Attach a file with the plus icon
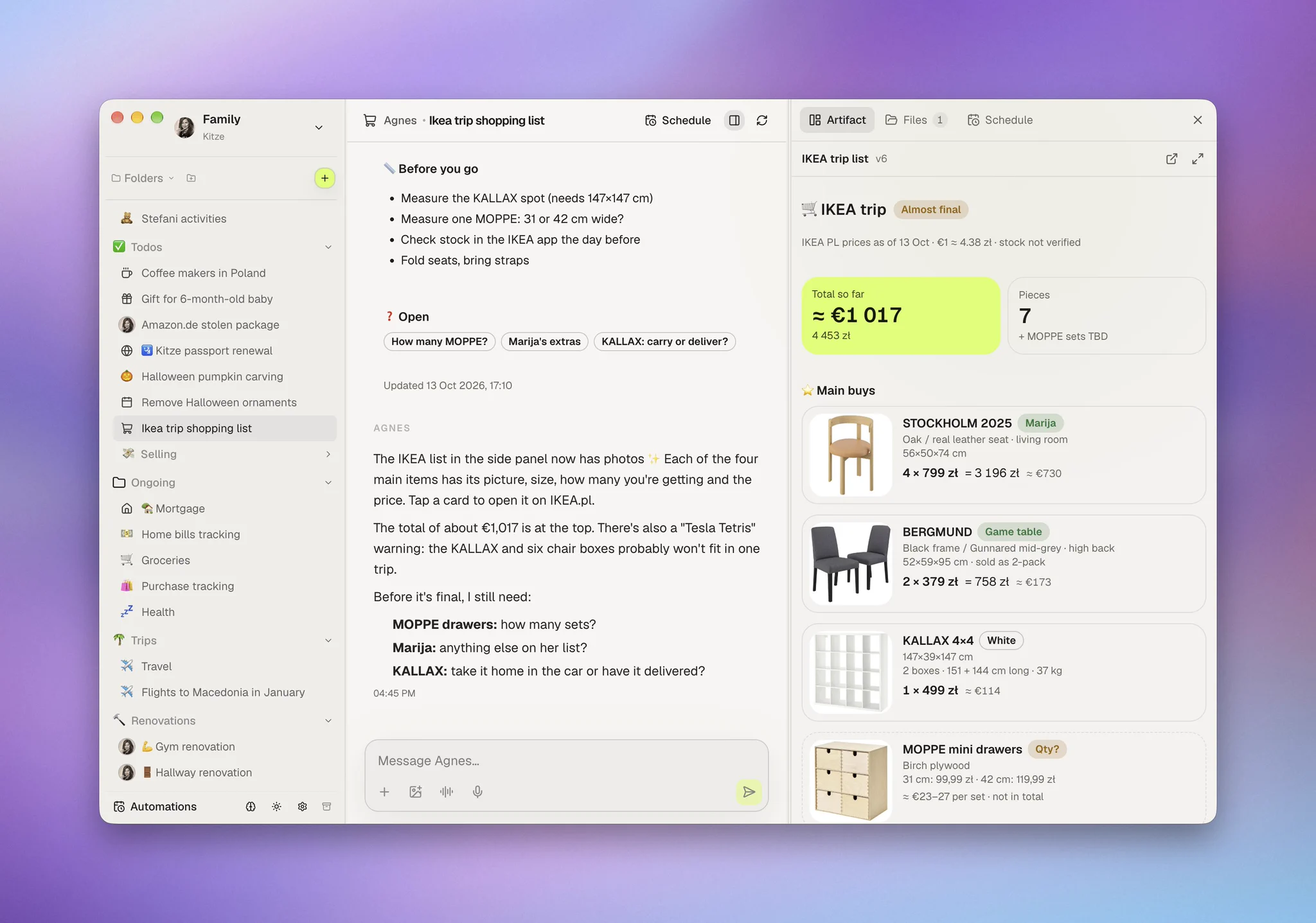1316x923 pixels. pos(384,792)
